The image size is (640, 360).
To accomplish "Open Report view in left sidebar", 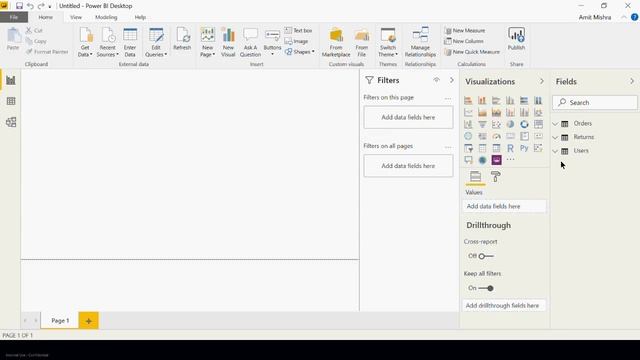I will click(x=11, y=80).
